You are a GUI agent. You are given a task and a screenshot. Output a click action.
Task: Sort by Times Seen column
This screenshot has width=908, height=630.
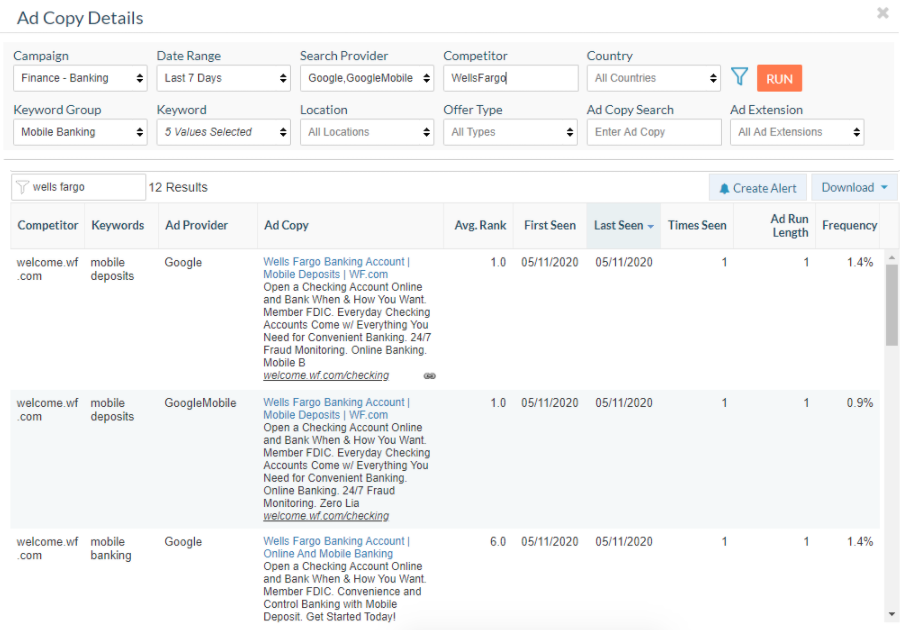[x=697, y=225]
